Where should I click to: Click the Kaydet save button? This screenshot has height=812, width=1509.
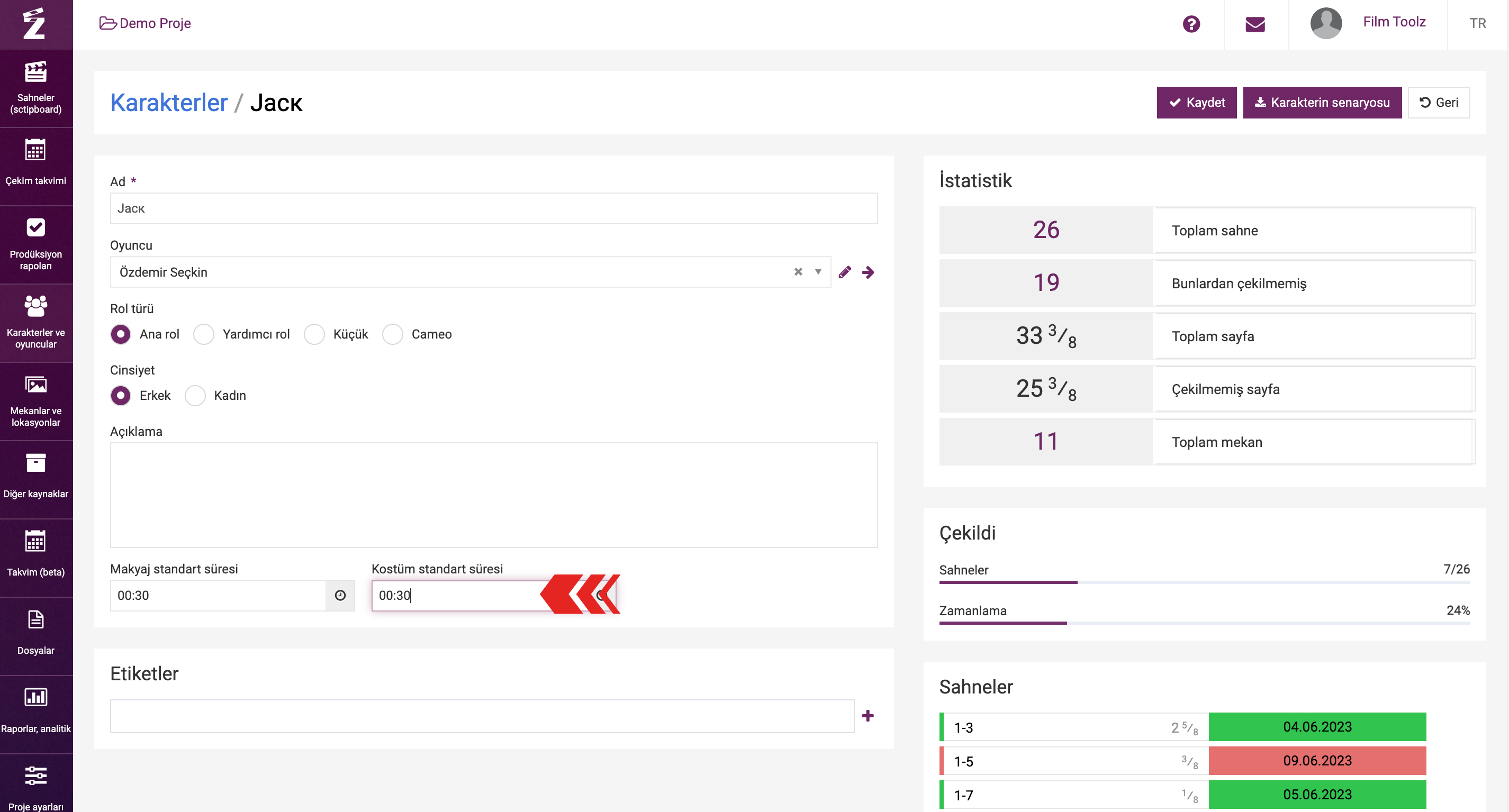click(1196, 103)
